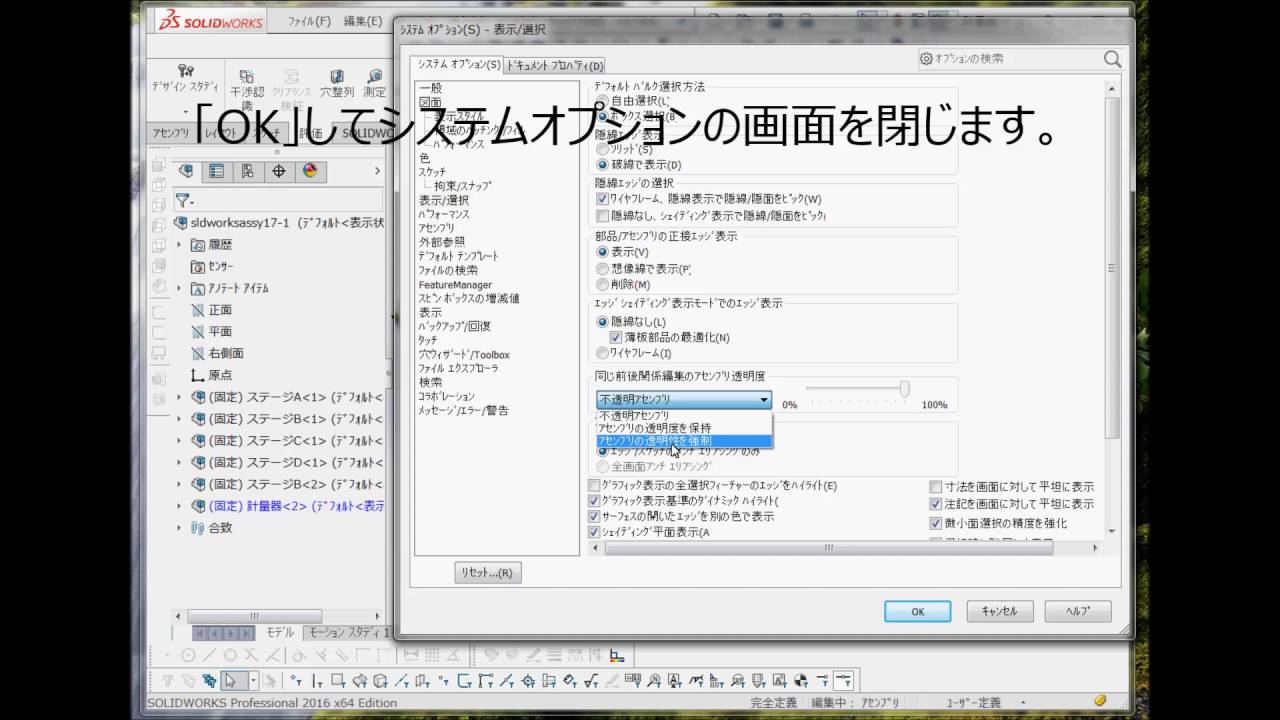Open the モデル bottom tab
The image size is (1280, 720).
279,632
